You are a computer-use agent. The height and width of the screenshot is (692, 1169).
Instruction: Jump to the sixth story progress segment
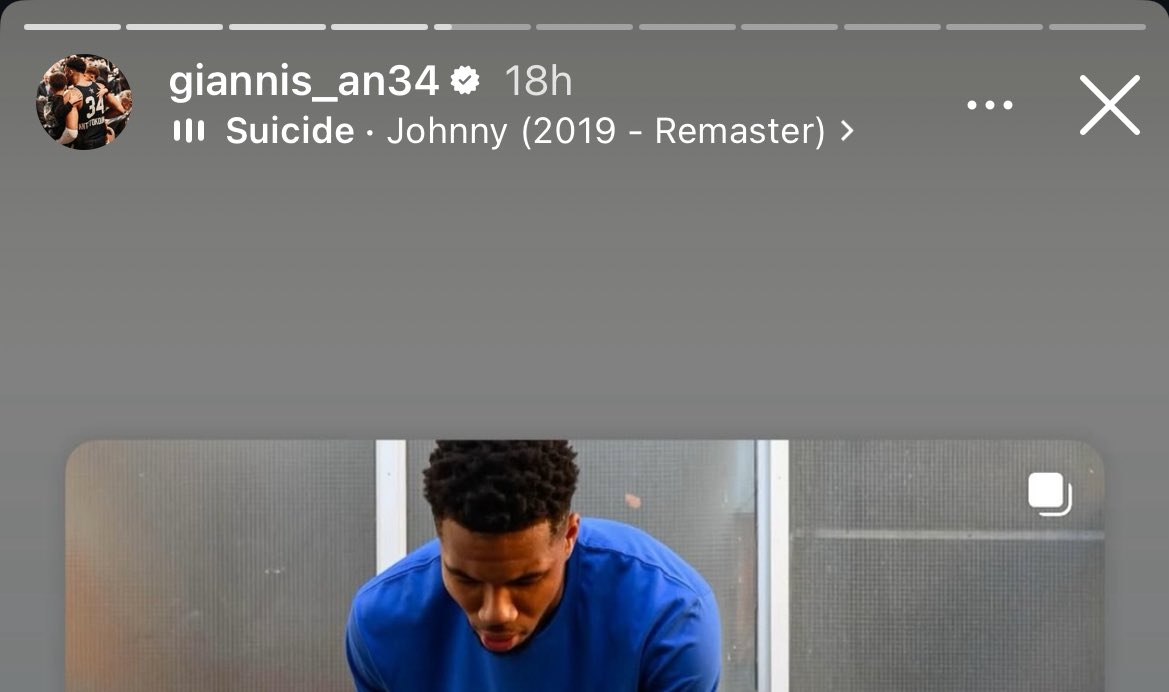(584, 27)
